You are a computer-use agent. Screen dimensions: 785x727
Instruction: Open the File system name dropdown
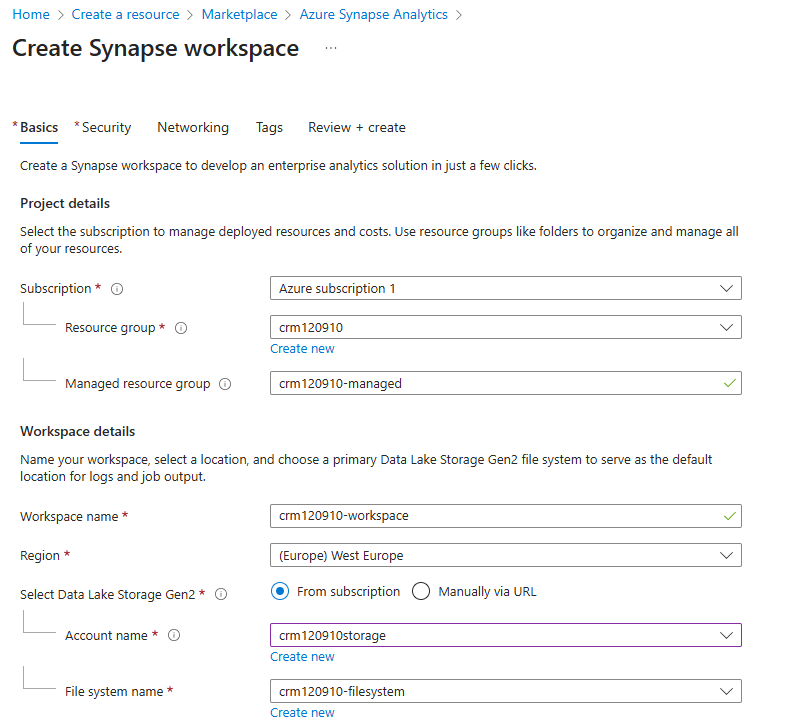(506, 691)
